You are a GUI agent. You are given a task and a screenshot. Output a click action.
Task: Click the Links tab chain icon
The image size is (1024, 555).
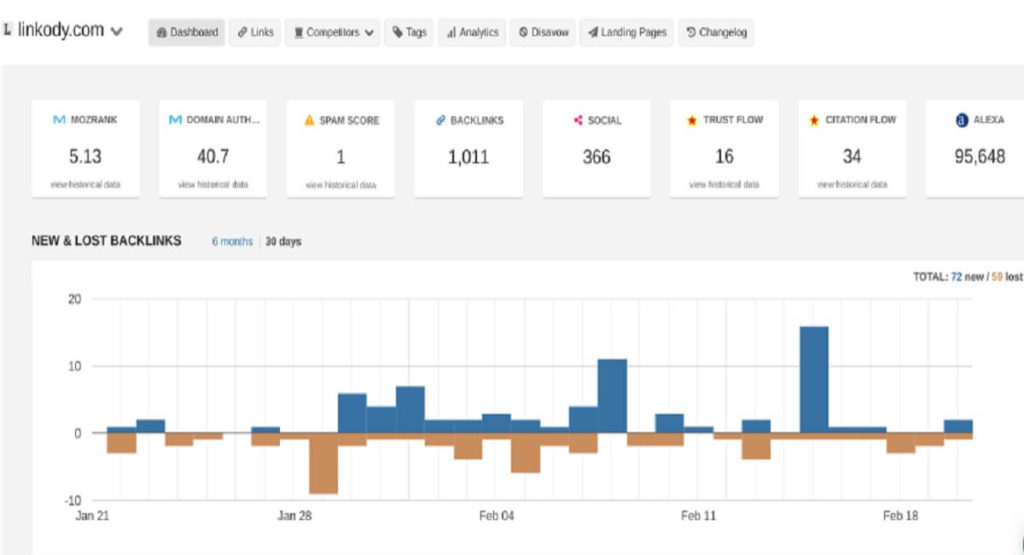(242, 32)
